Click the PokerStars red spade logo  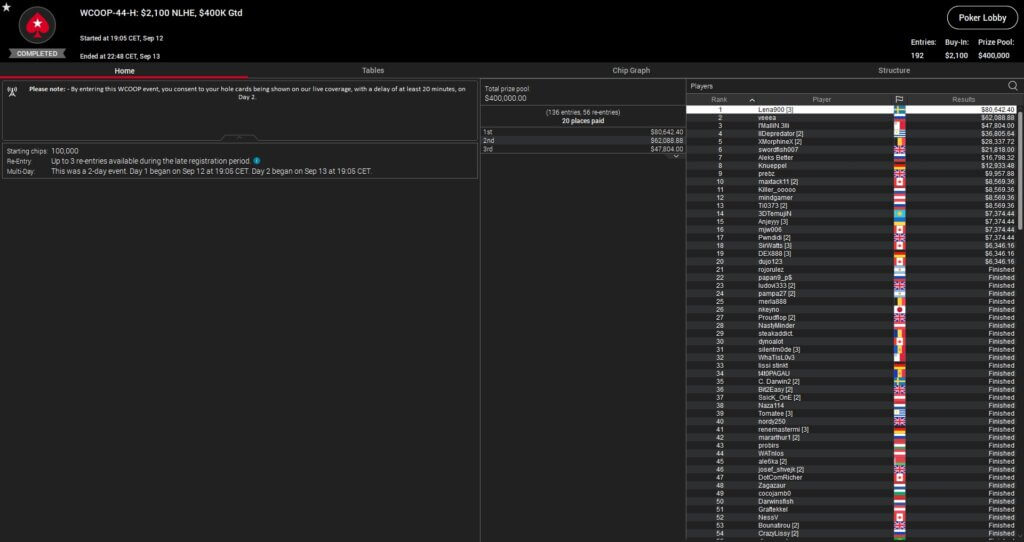(x=37, y=25)
